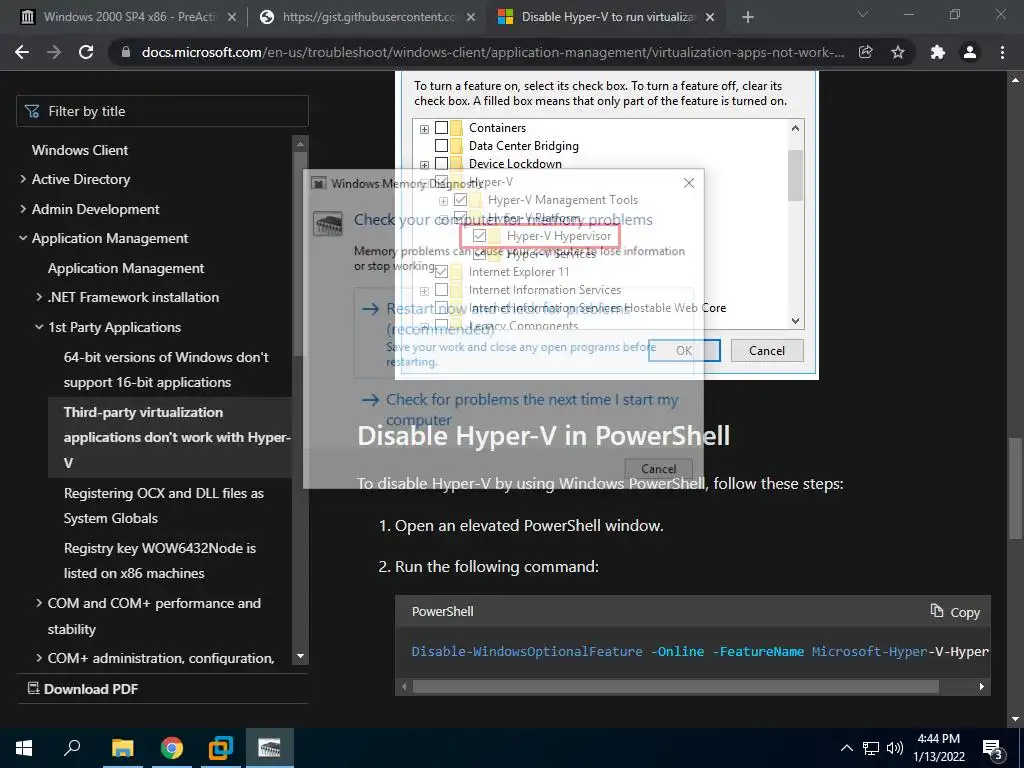Open the Chrome extensions puzzle icon
The width and height of the screenshot is (1024, 768).
[x=938, y=52]
